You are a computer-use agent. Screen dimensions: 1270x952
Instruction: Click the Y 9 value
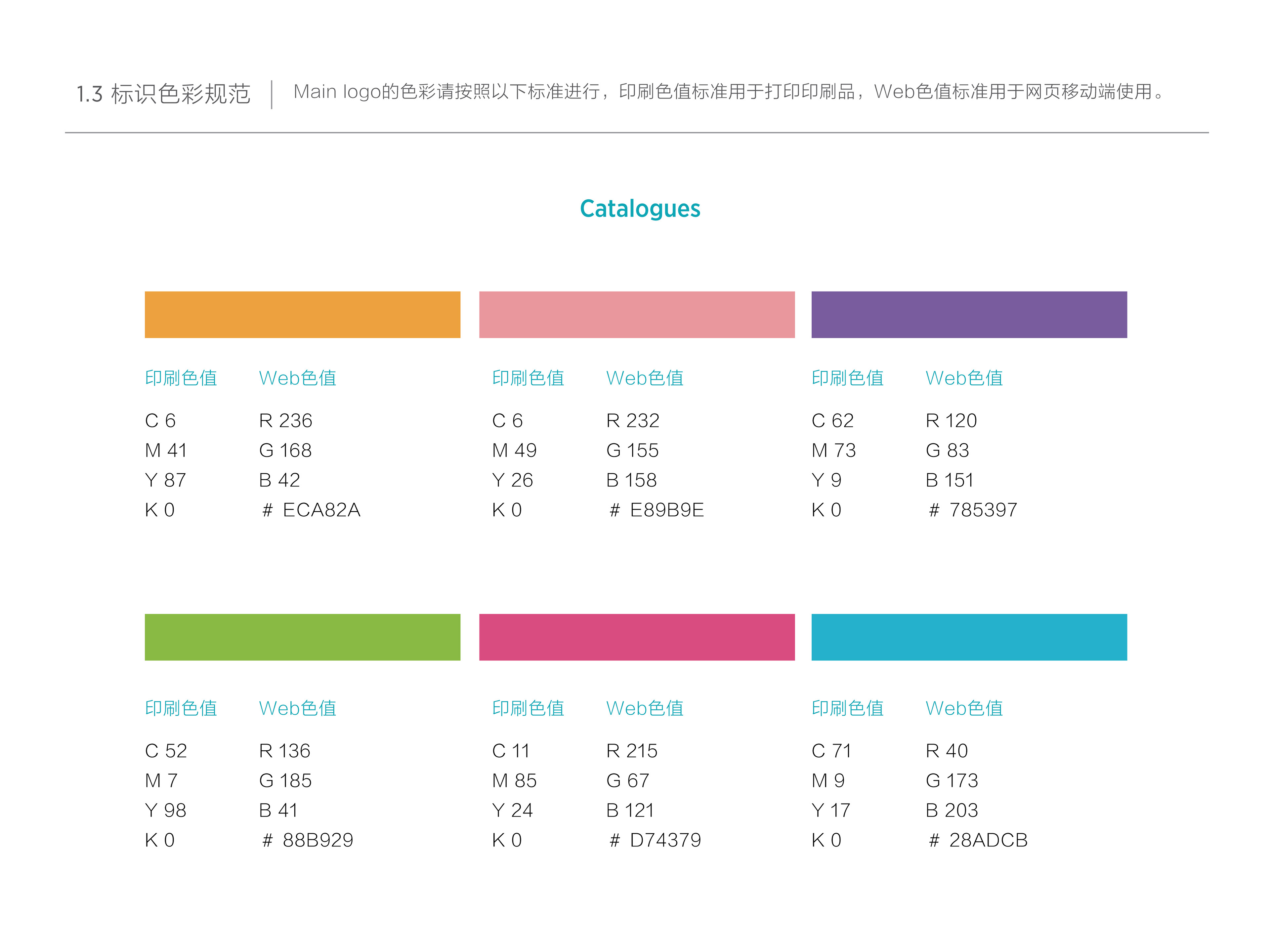point(827,480)
